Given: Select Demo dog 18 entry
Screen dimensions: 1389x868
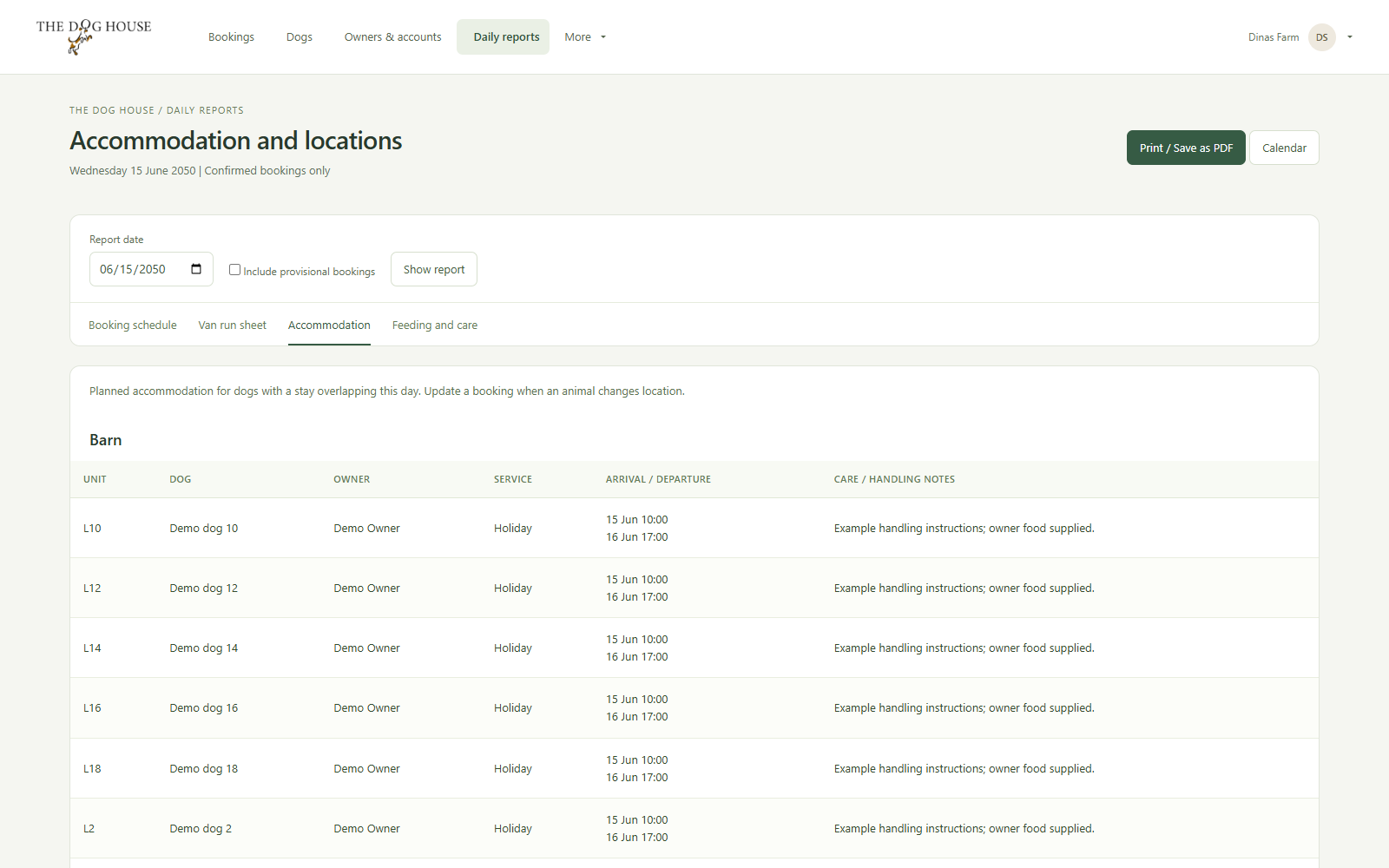Looking at the screenshot, I should click(x=204, y=768).
